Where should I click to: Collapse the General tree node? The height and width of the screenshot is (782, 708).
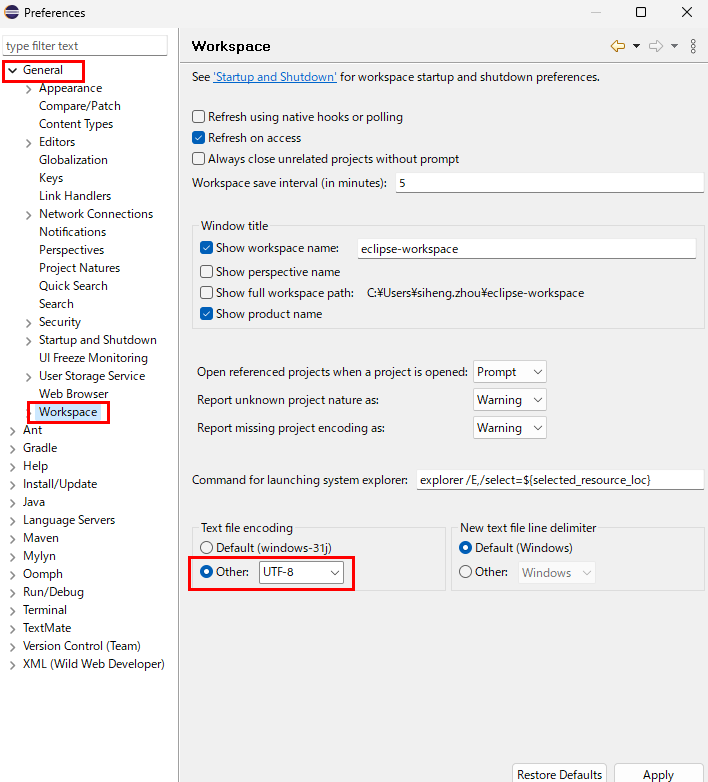point(12,70)
